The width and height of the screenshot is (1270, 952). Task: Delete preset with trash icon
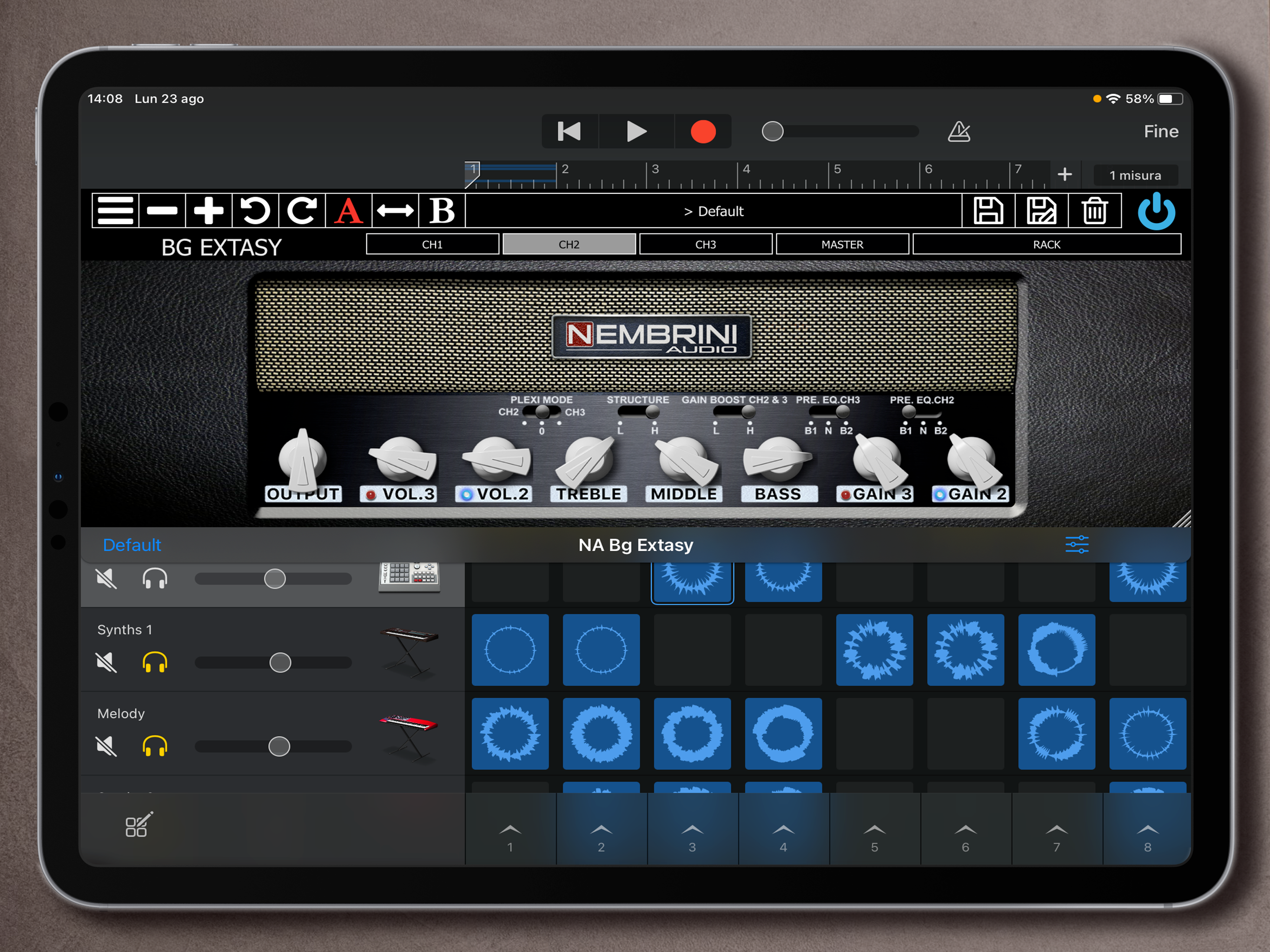click(1094, 211)
